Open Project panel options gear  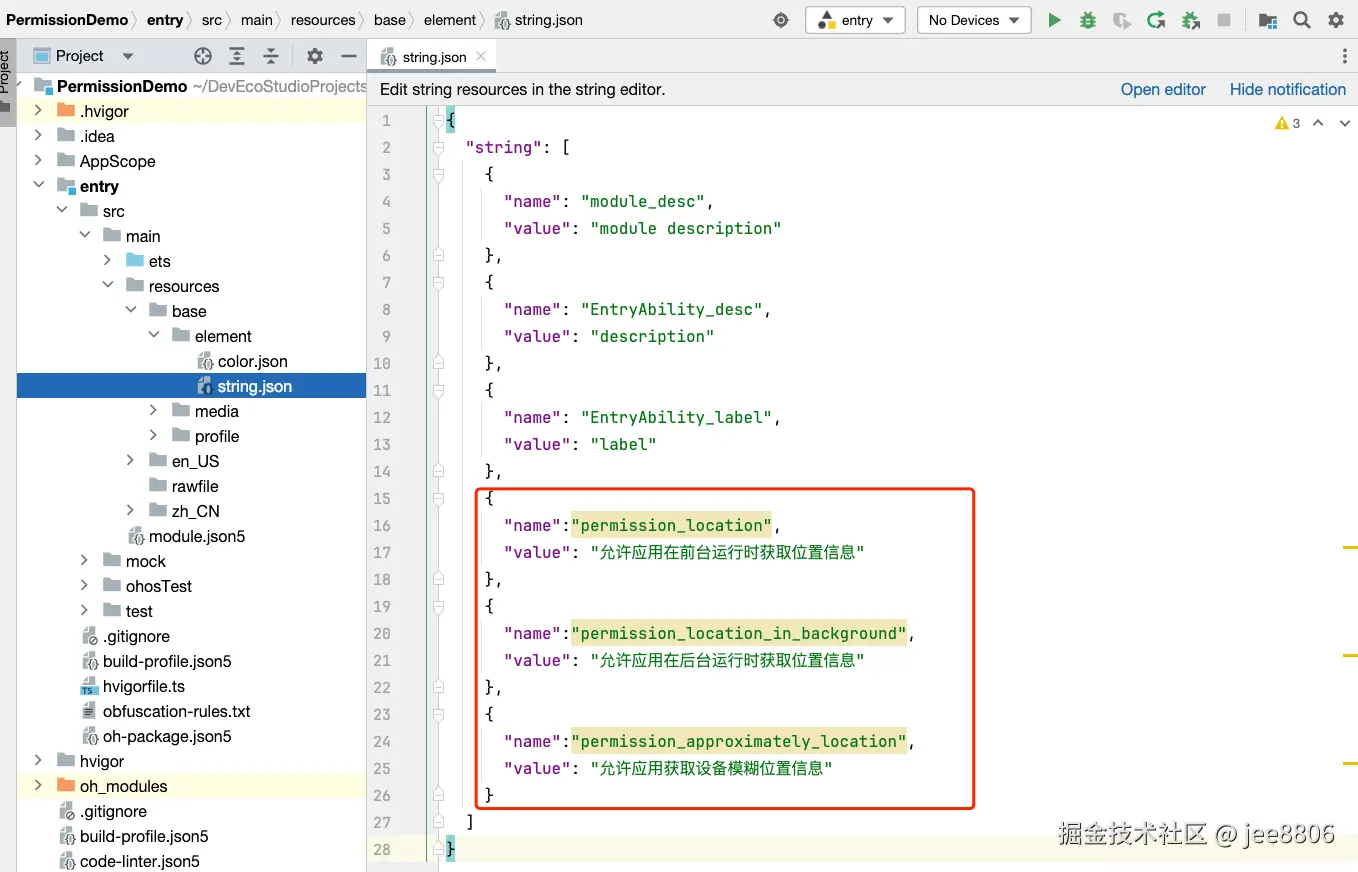point(315,56)
